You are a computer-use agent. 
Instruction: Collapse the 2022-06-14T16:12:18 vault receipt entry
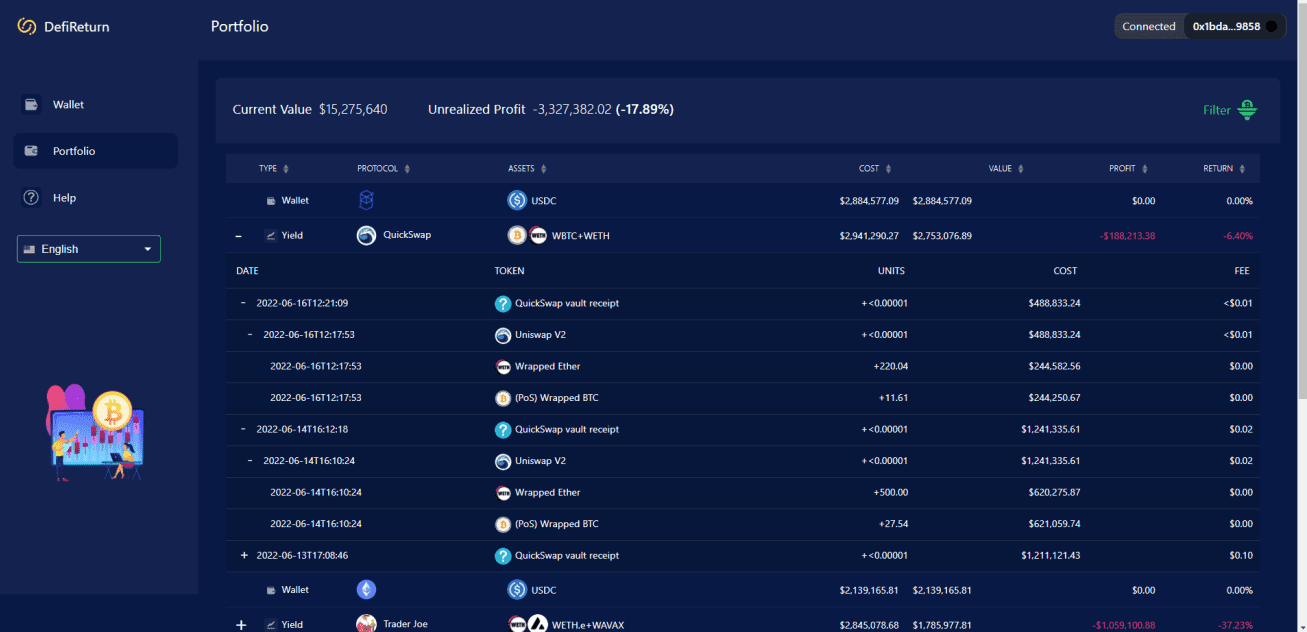(243, 429)
